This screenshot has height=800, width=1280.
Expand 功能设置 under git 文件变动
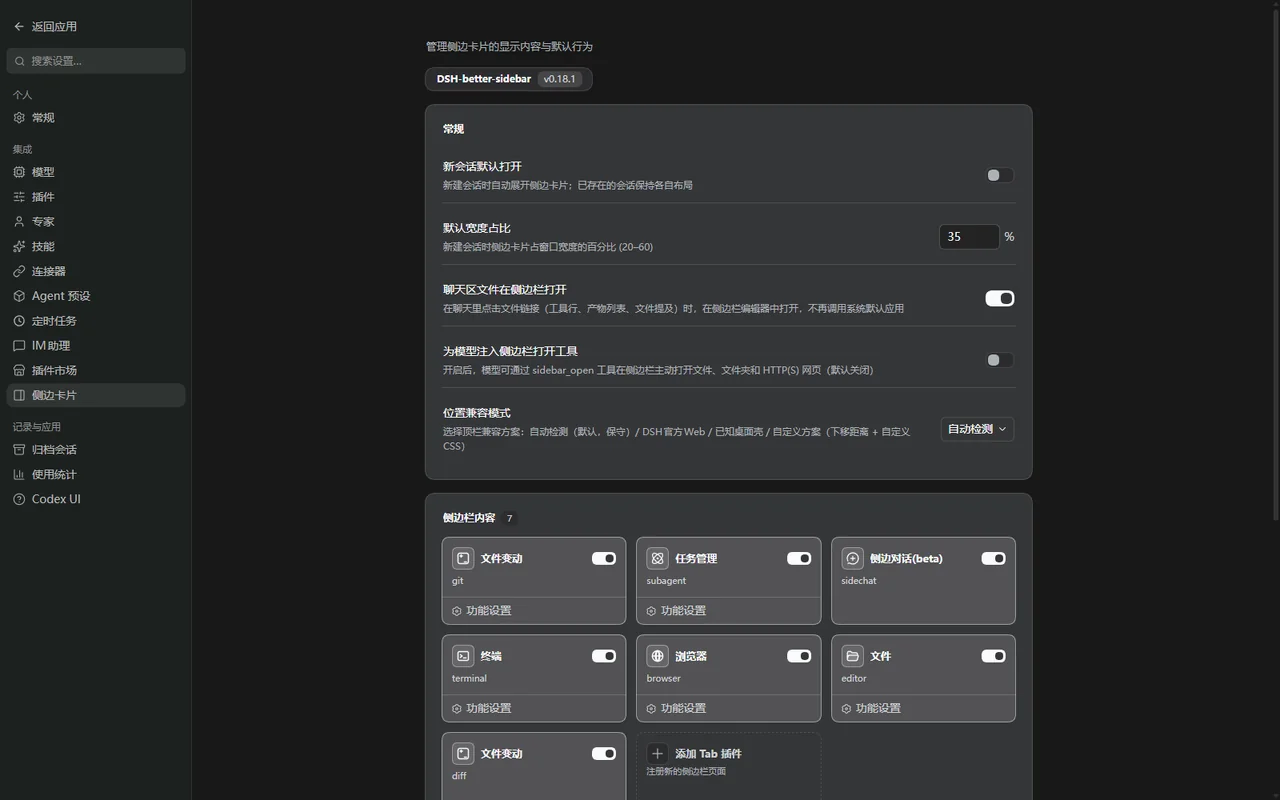[x=534, y=610]
